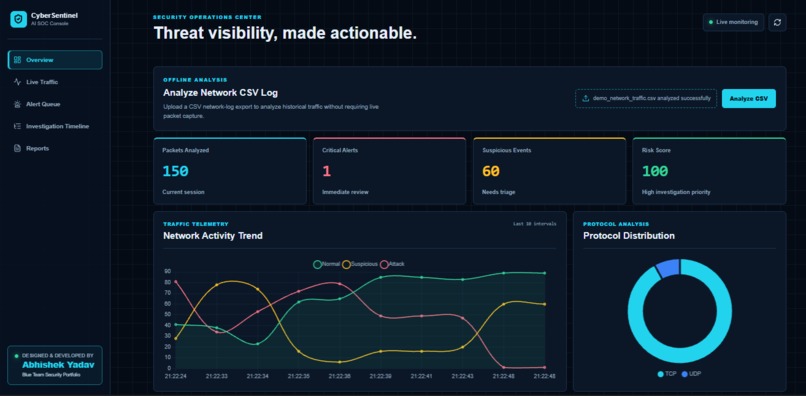Open the Reports section
The height and width of the screenshot is (396, 806).
55,148
